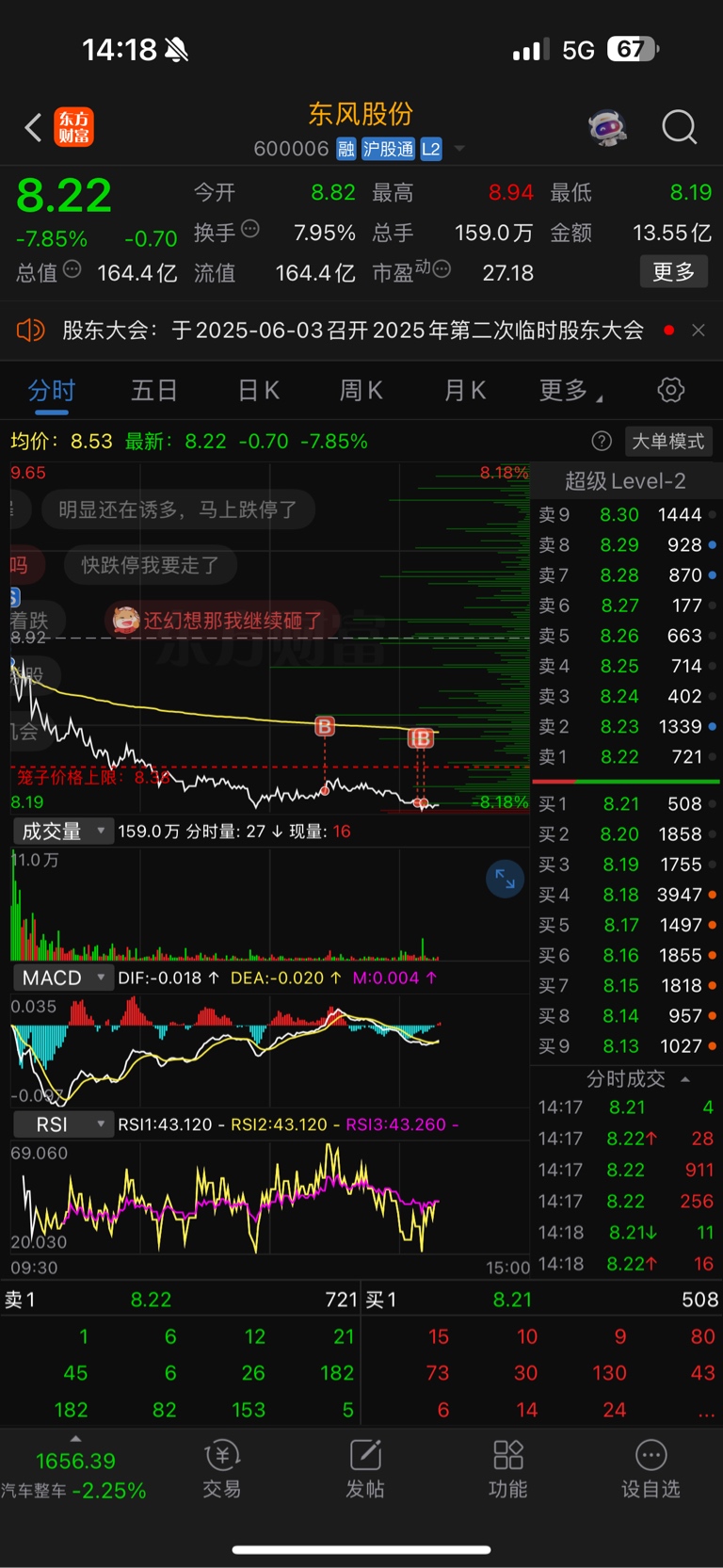Tap the search magnifier icon
The image size is (723, 1568).
pyautogui.click(x=679, y=127)
